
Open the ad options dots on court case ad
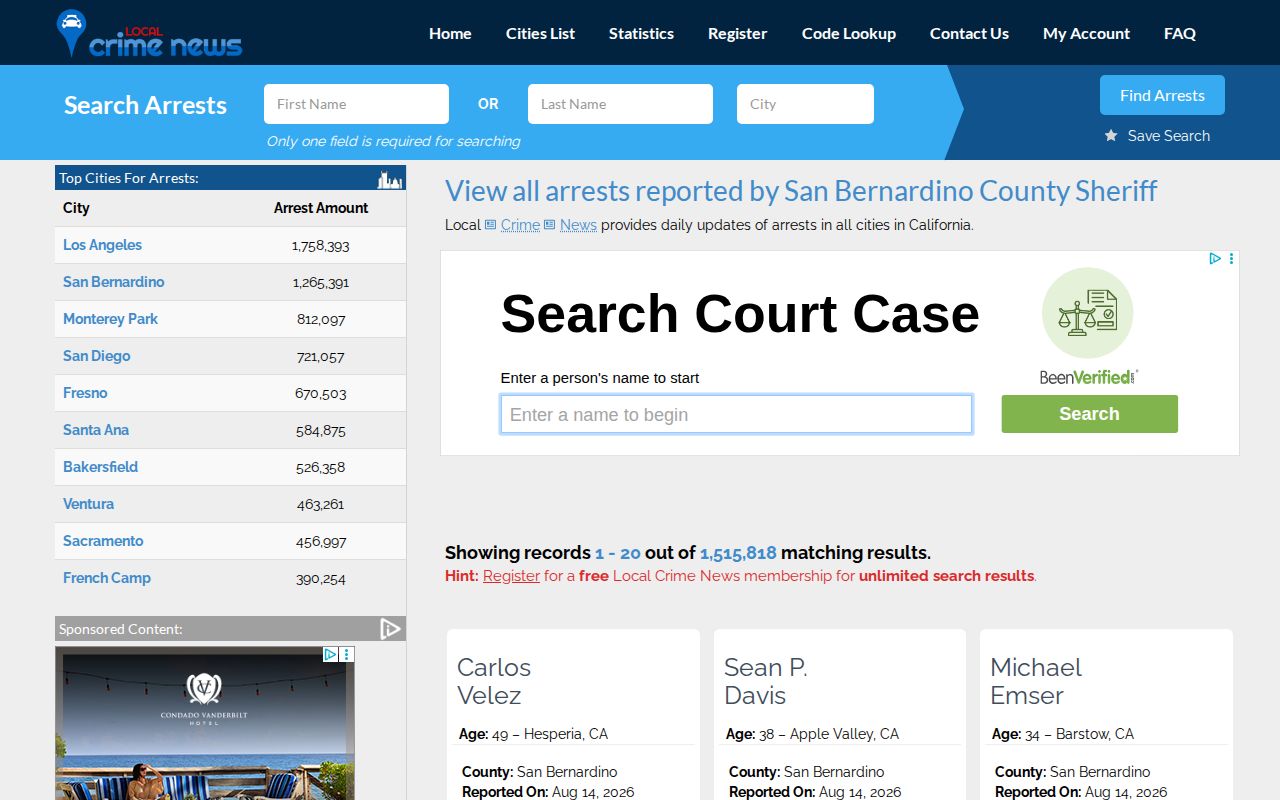coord(1231,258)
